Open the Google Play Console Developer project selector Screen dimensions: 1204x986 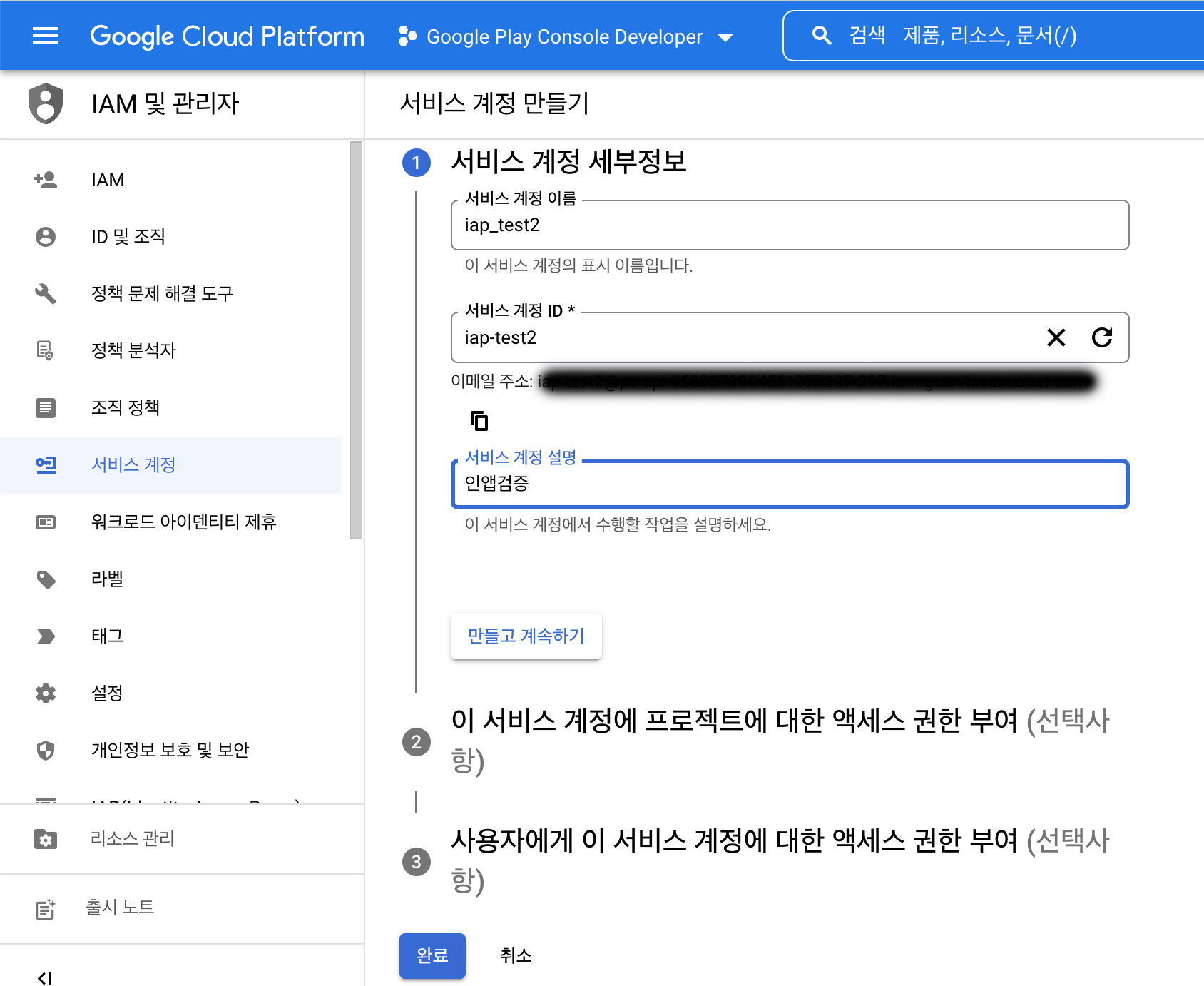pyautogui.click(x=566, y=36)
